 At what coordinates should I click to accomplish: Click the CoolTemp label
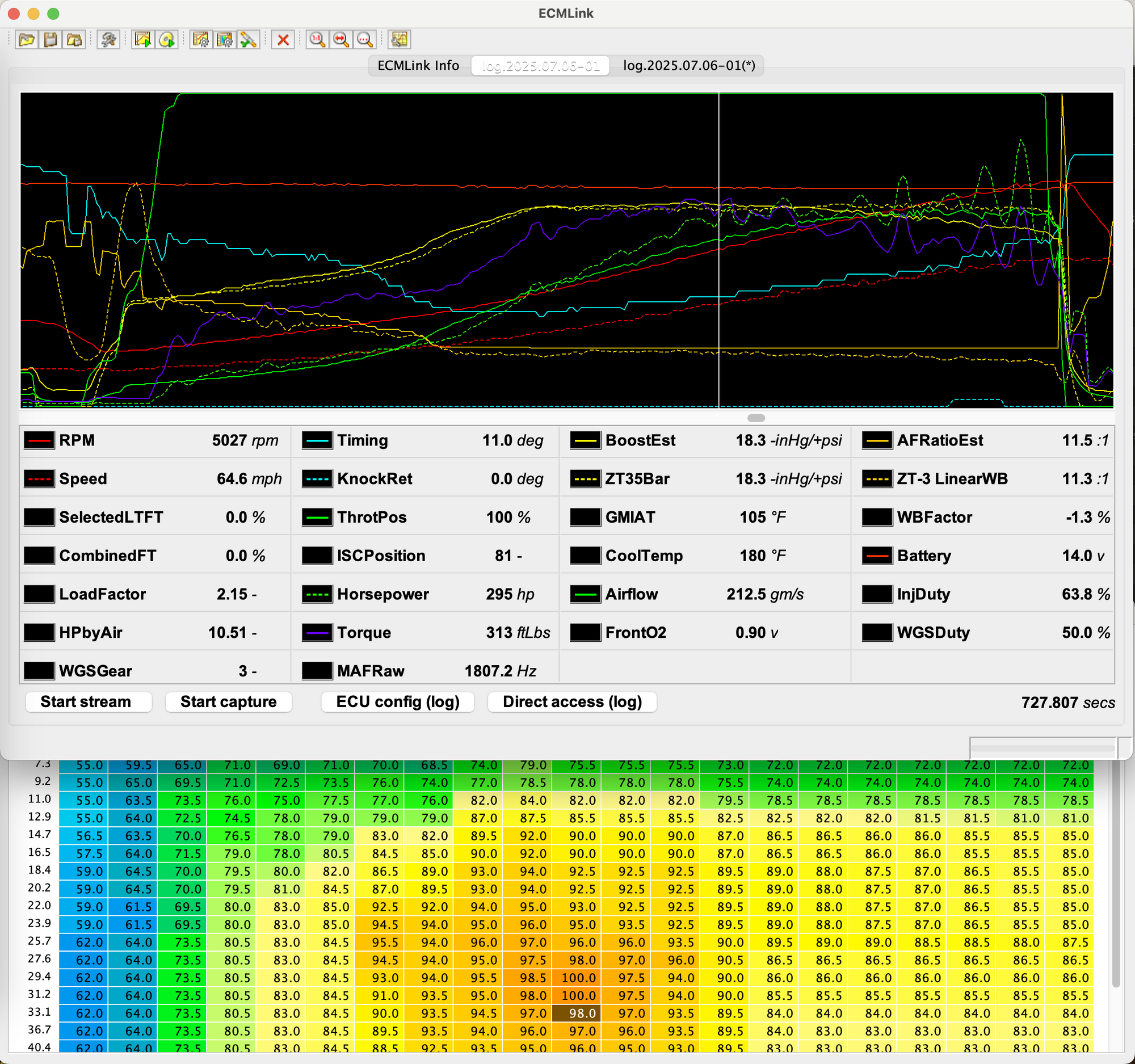[644, 556]
